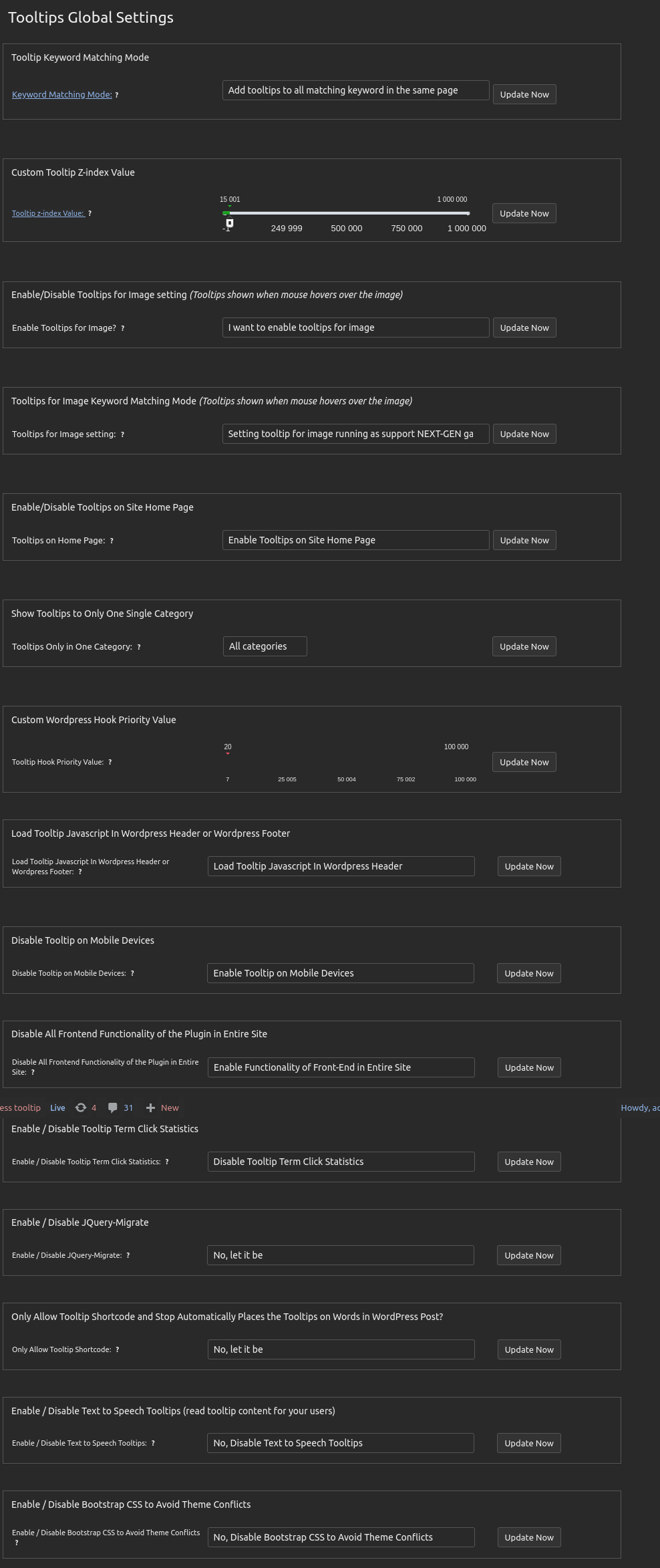This screenshot has height=1568, width=660.
Task: Click help question mark beside Keyword Matching Mode
Action: tap(117, 95)
